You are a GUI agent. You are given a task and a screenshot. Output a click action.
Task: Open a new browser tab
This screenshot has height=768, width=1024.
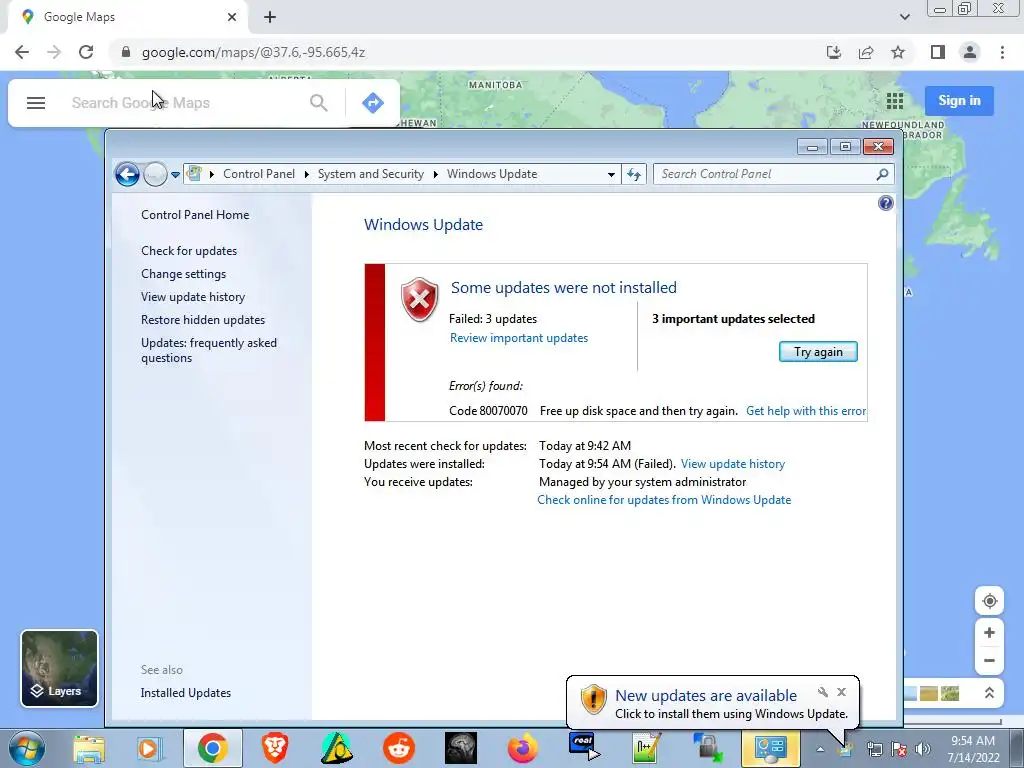pos(270,17)
